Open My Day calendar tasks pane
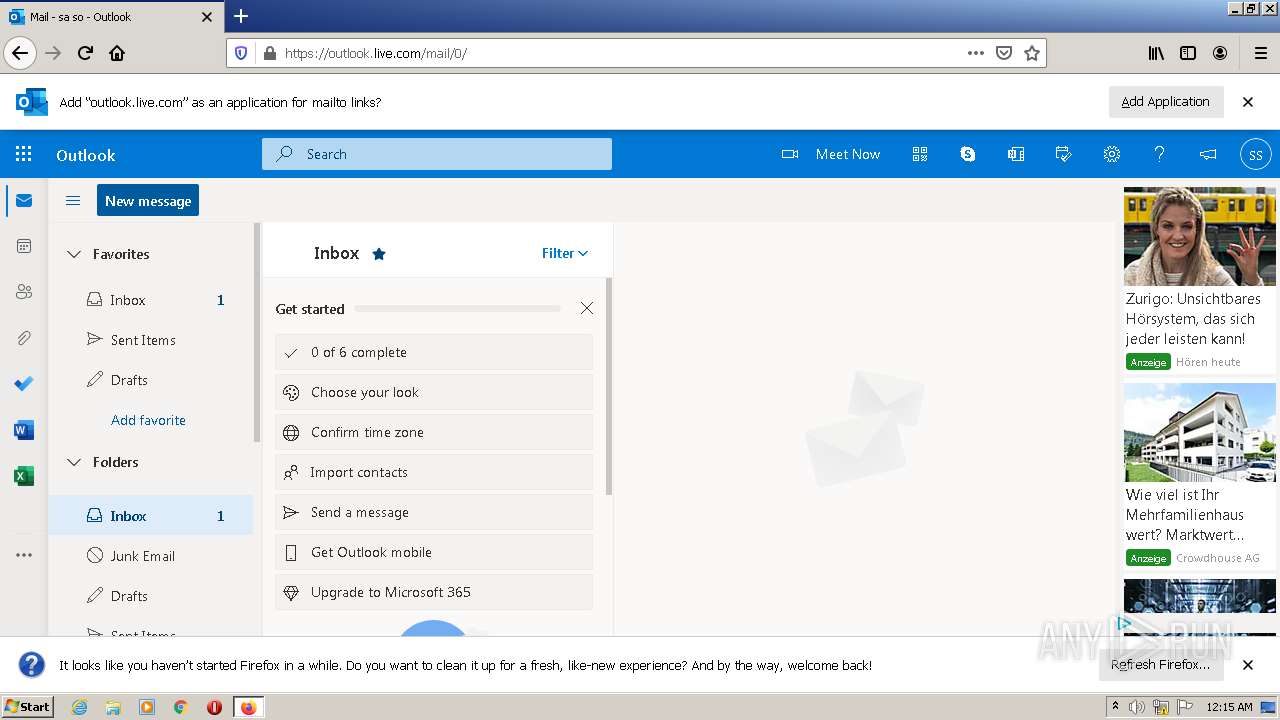Viewport: 1280px width, 720px height. pos(1064,154)
